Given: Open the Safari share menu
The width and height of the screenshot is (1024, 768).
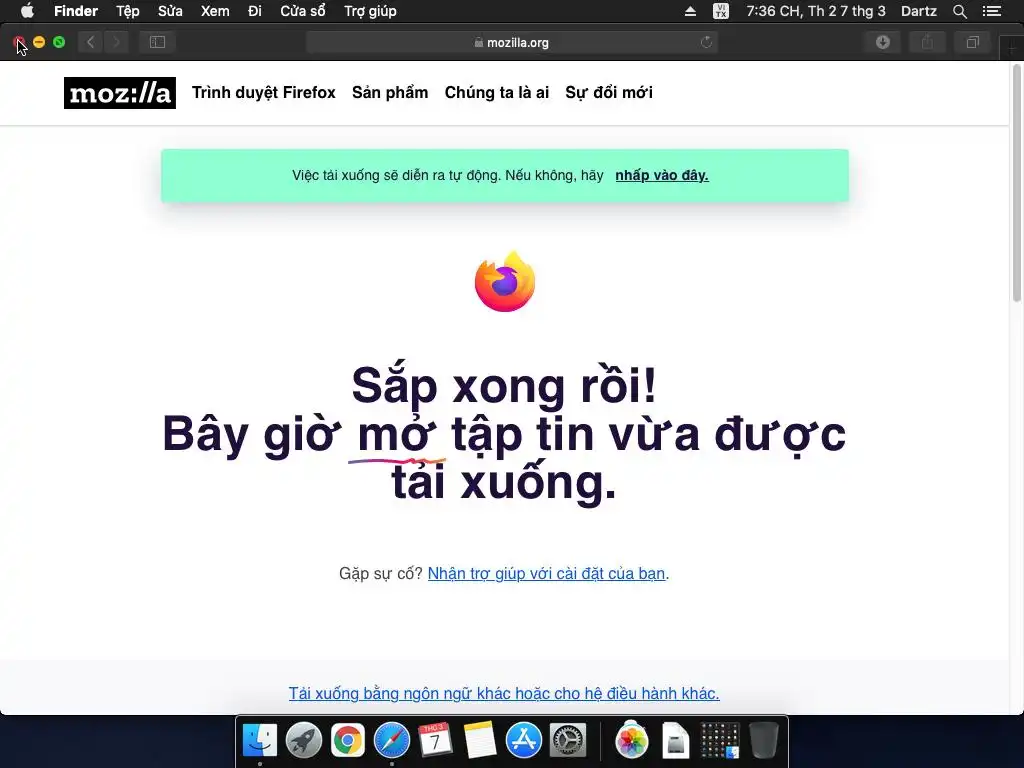Looking at the screenshot, I should [927, 42].
